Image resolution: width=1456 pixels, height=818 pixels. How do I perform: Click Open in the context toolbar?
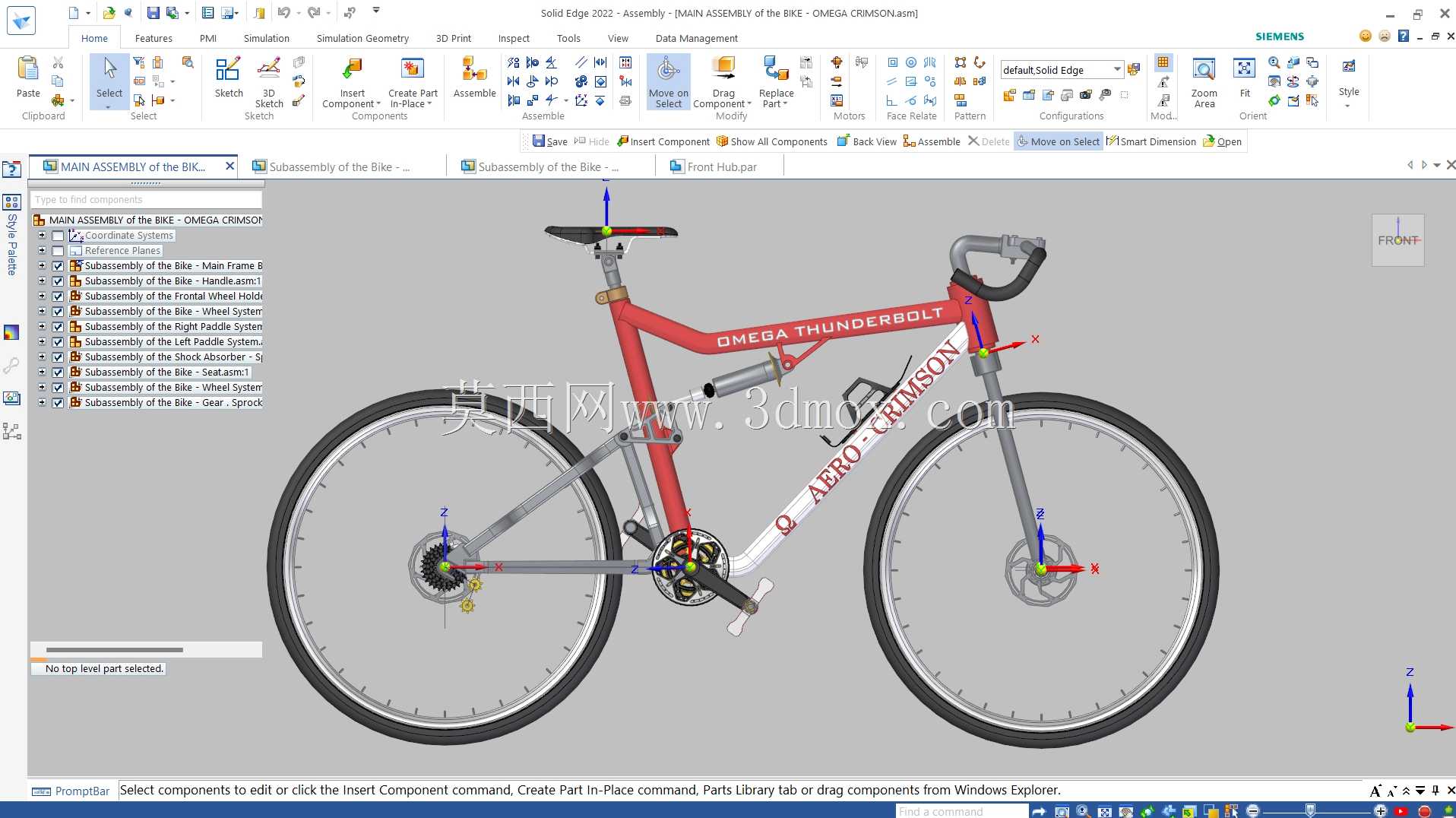[x=1222, y=141]
